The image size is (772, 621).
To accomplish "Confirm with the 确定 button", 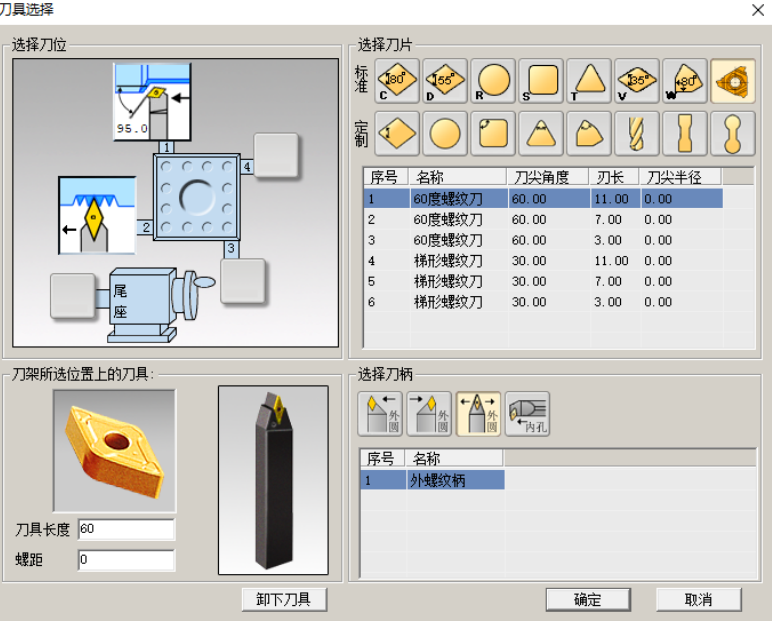I will pyautogui.click(x=587, y=599).
